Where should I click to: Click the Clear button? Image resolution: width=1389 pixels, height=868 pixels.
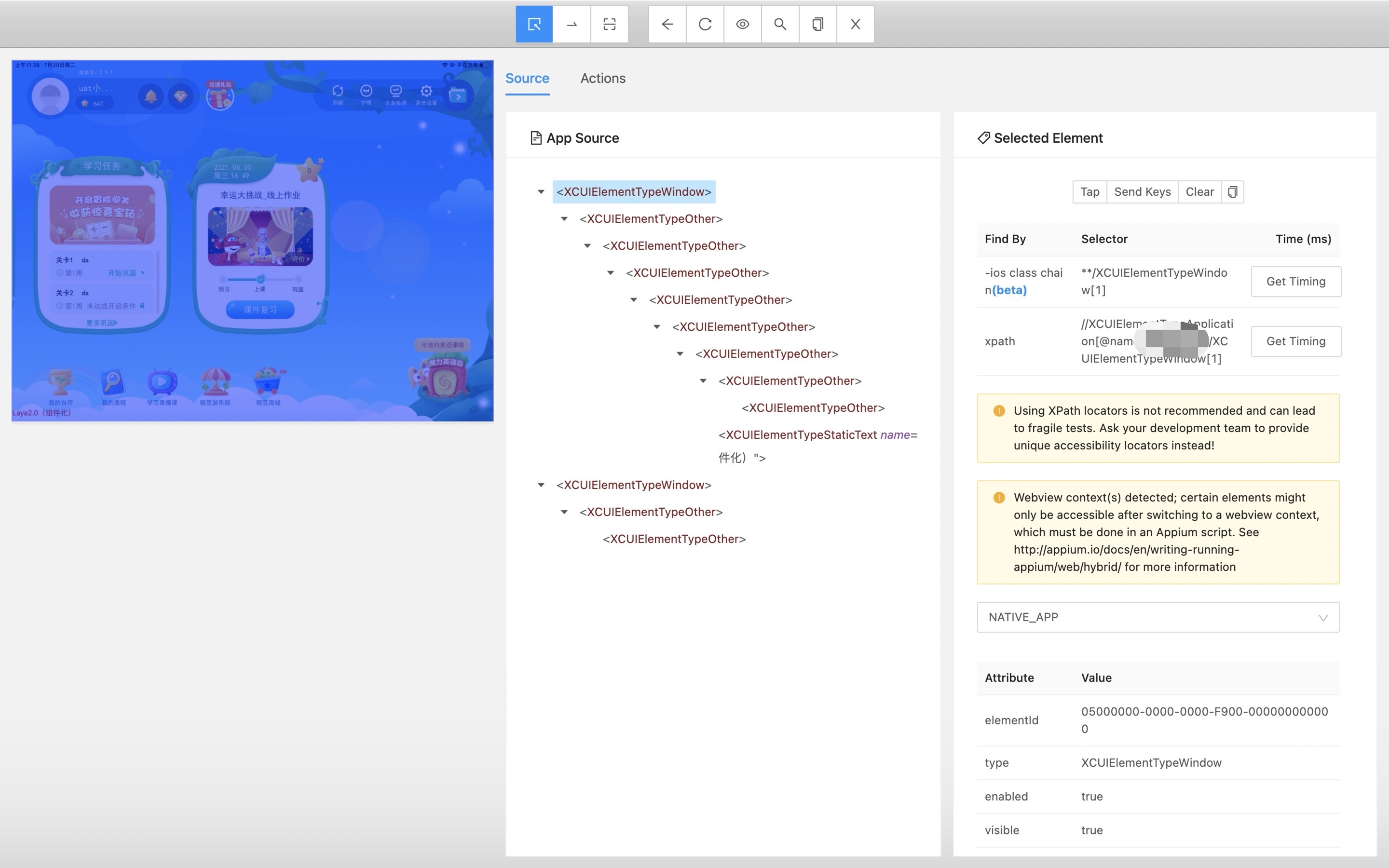(1199, 192)
